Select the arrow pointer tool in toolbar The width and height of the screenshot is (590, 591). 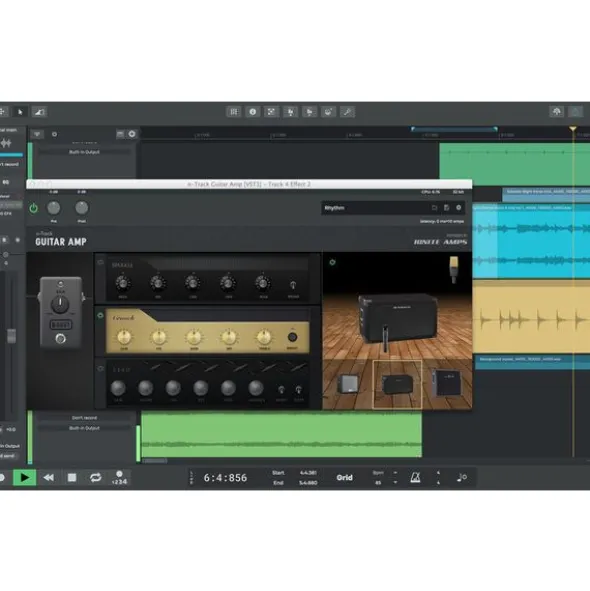(x=20, y=112)
